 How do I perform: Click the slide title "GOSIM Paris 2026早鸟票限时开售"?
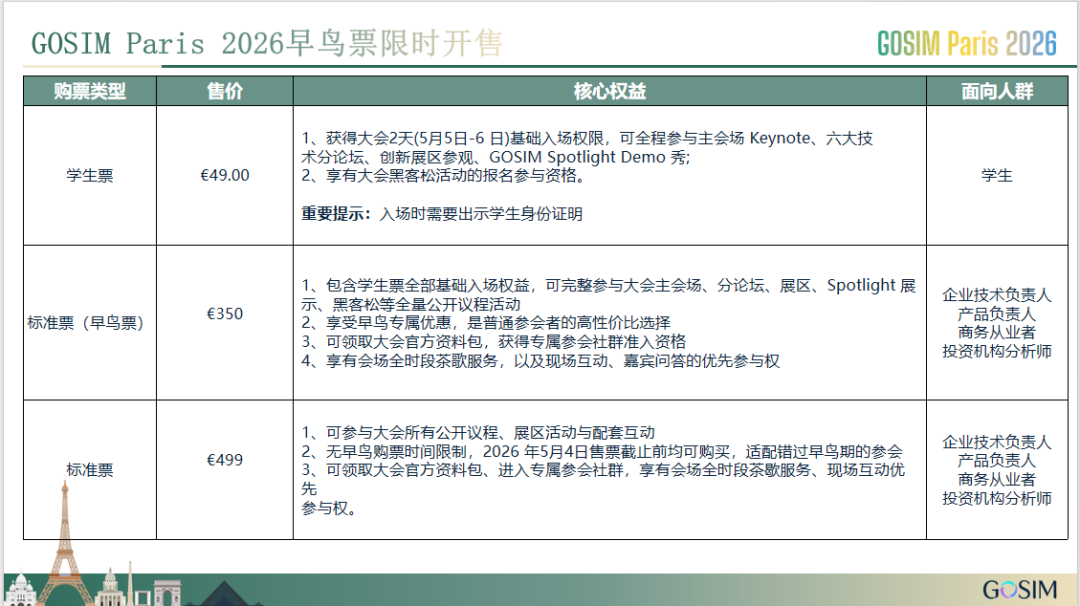pos(267,43)
